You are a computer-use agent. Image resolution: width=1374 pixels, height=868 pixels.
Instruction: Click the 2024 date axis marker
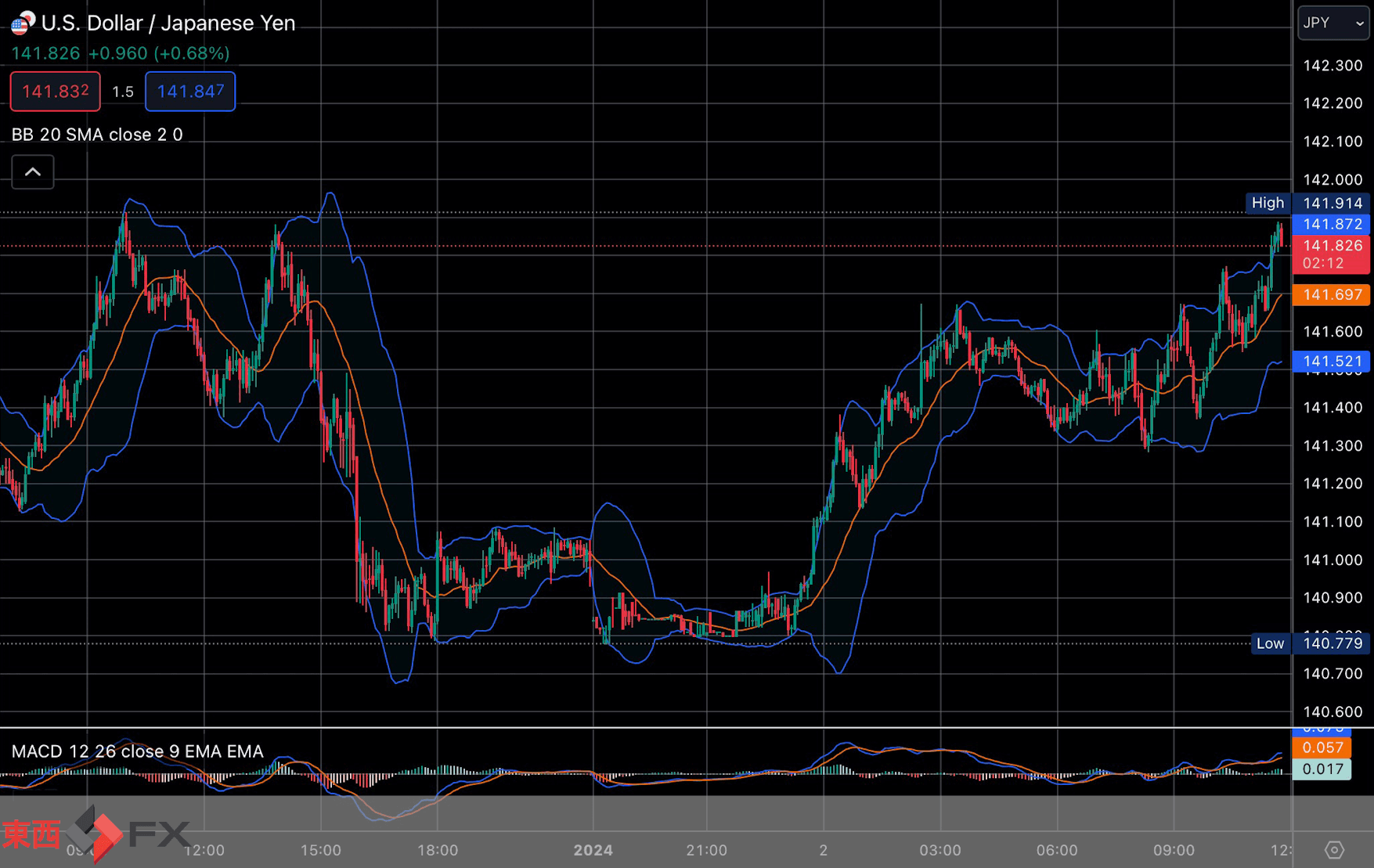[x=593, y=850]
